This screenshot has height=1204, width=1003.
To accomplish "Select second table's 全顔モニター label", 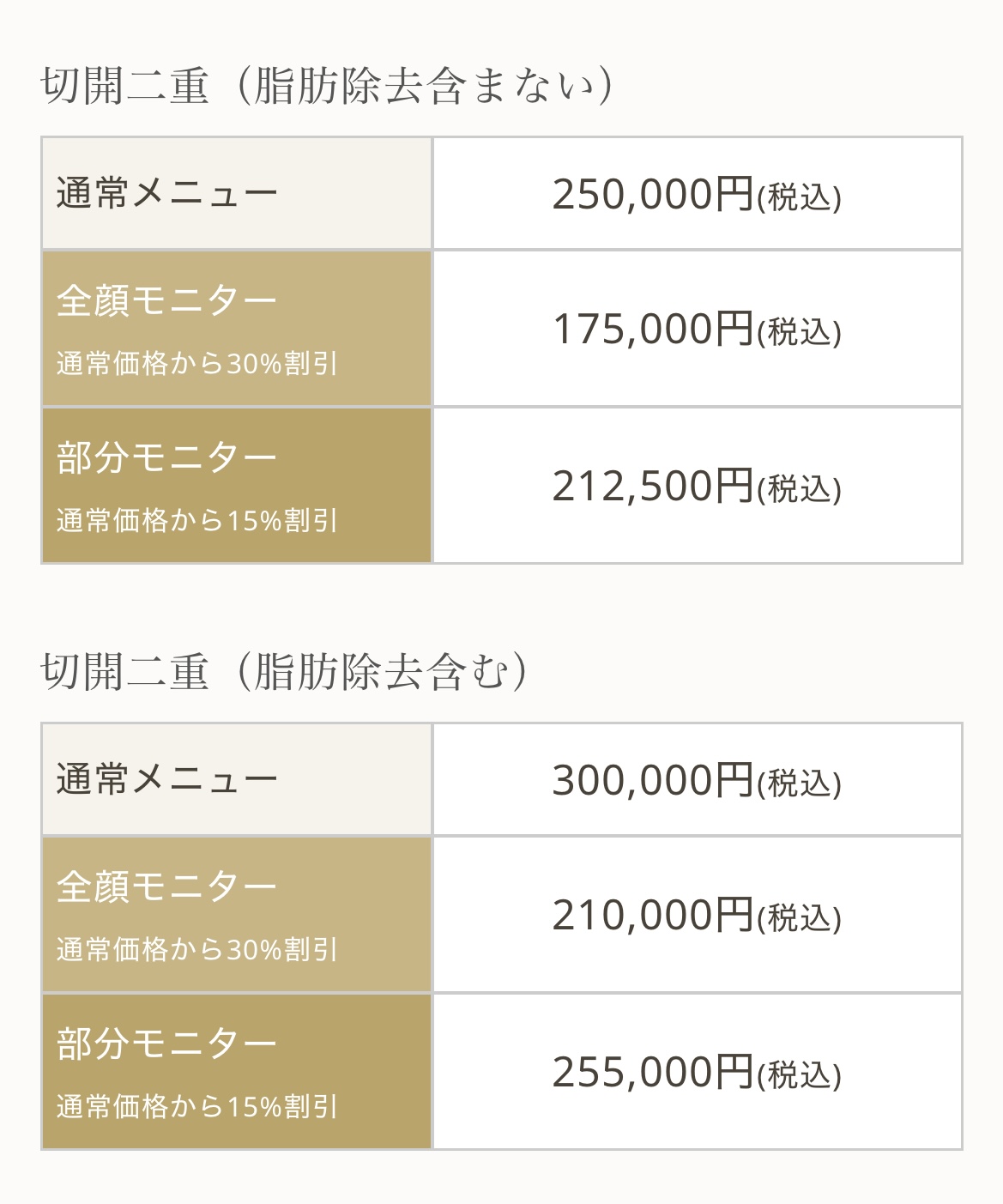I will pyautogui.click(x=167, y=886).
